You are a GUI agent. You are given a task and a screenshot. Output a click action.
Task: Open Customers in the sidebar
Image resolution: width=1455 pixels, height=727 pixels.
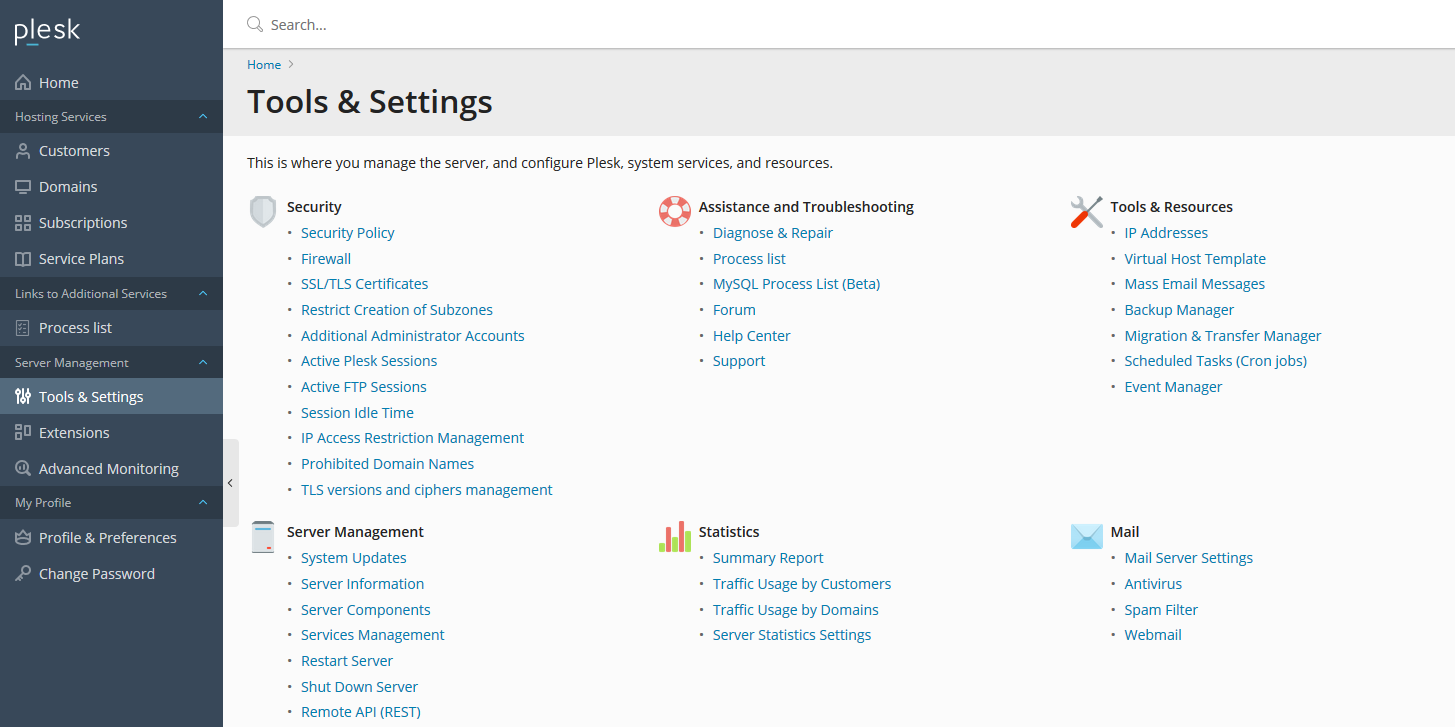111,151
